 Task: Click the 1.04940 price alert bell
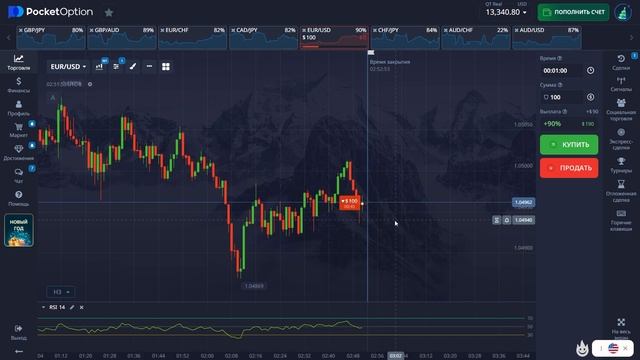point(507,220)
